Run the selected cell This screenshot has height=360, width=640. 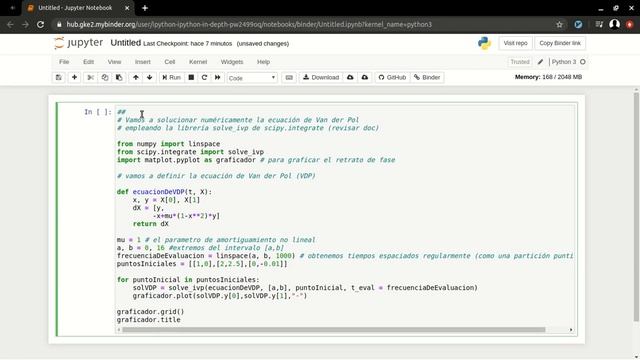tap(171, 78)
